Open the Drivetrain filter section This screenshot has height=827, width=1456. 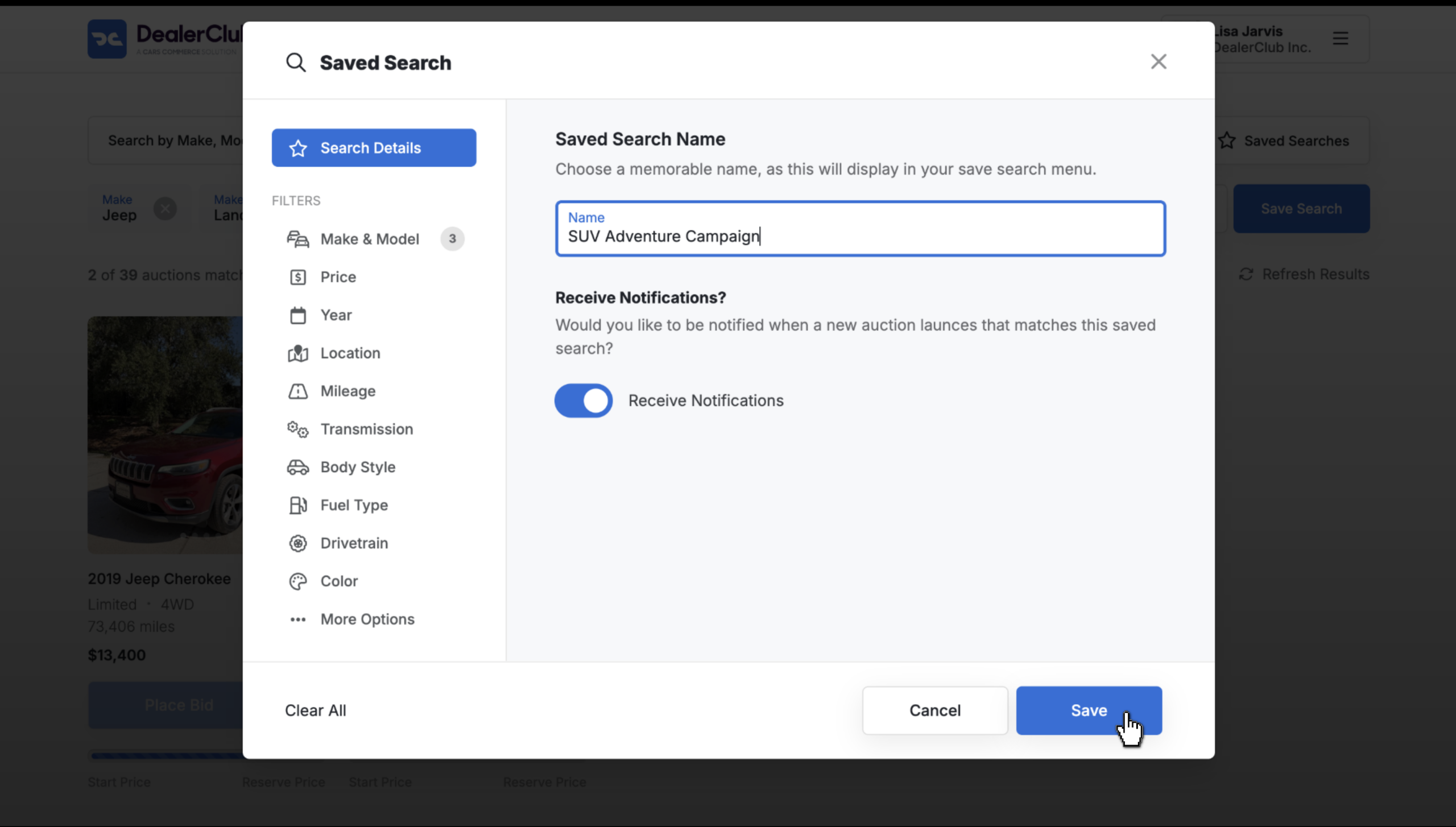pyautogui.click(x=374, y=543)
